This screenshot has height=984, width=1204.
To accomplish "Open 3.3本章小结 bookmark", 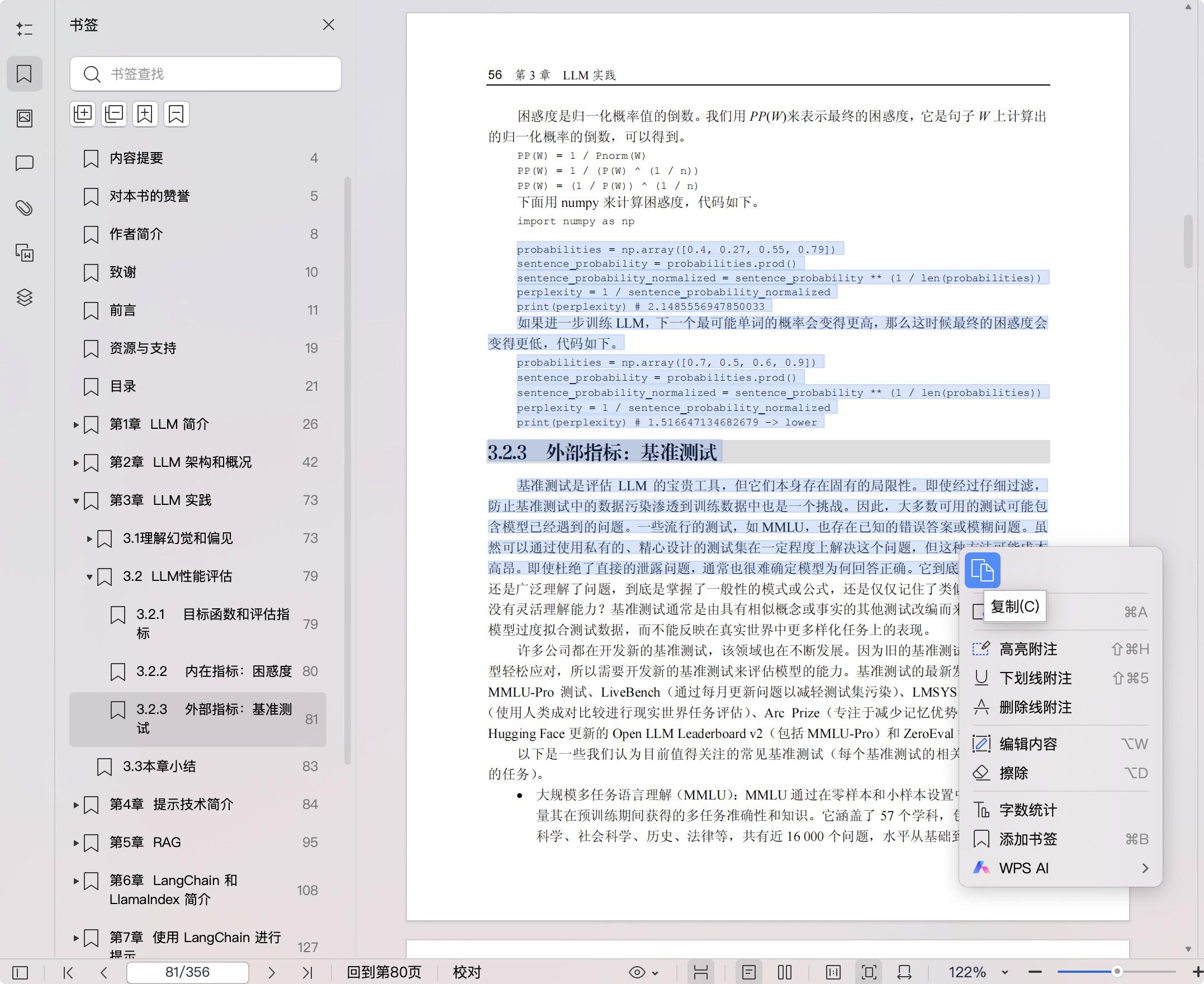I will coord(198,767).
